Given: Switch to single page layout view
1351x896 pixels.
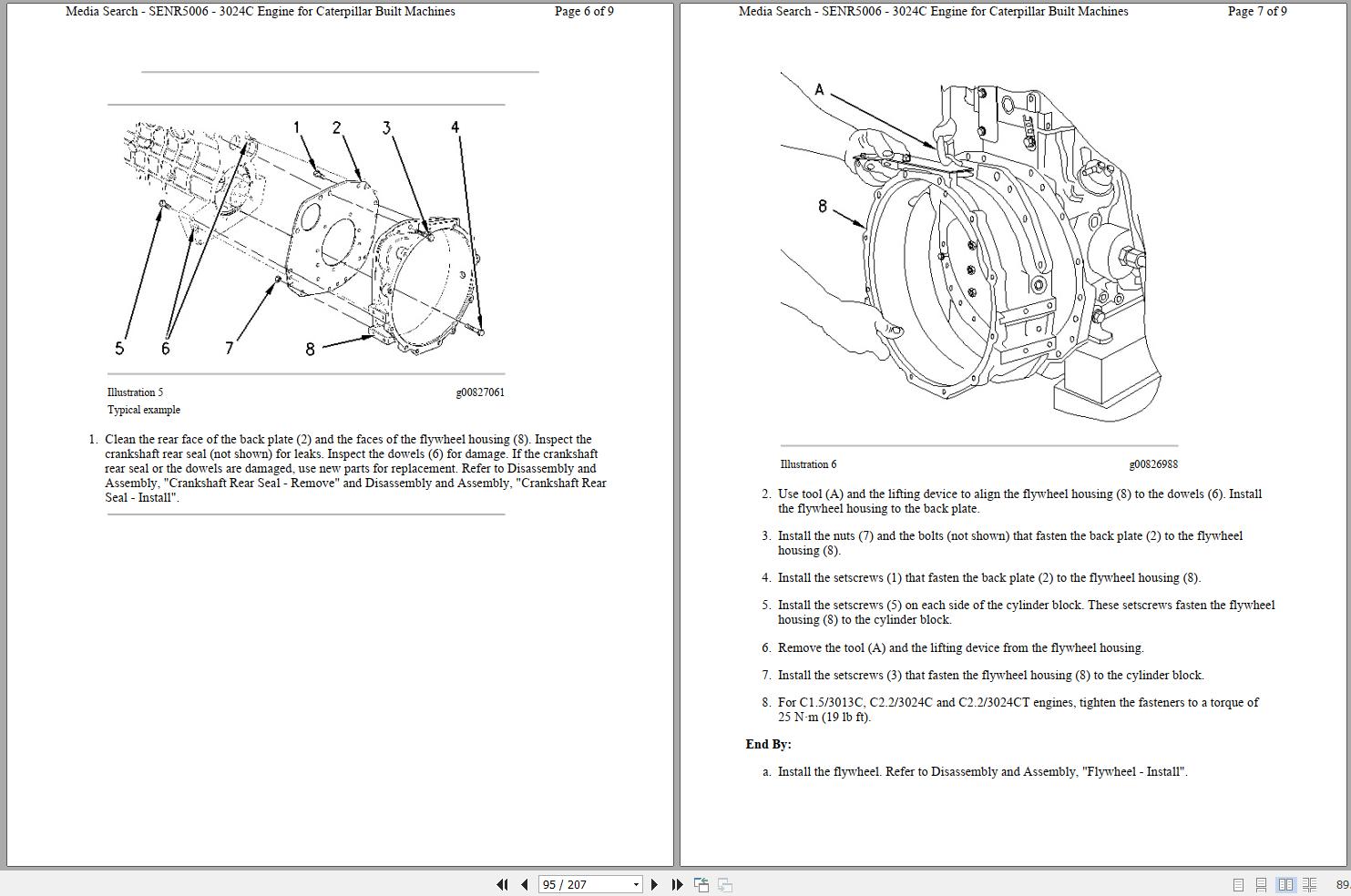Looking at the screenshot, I should point(1238,884).
